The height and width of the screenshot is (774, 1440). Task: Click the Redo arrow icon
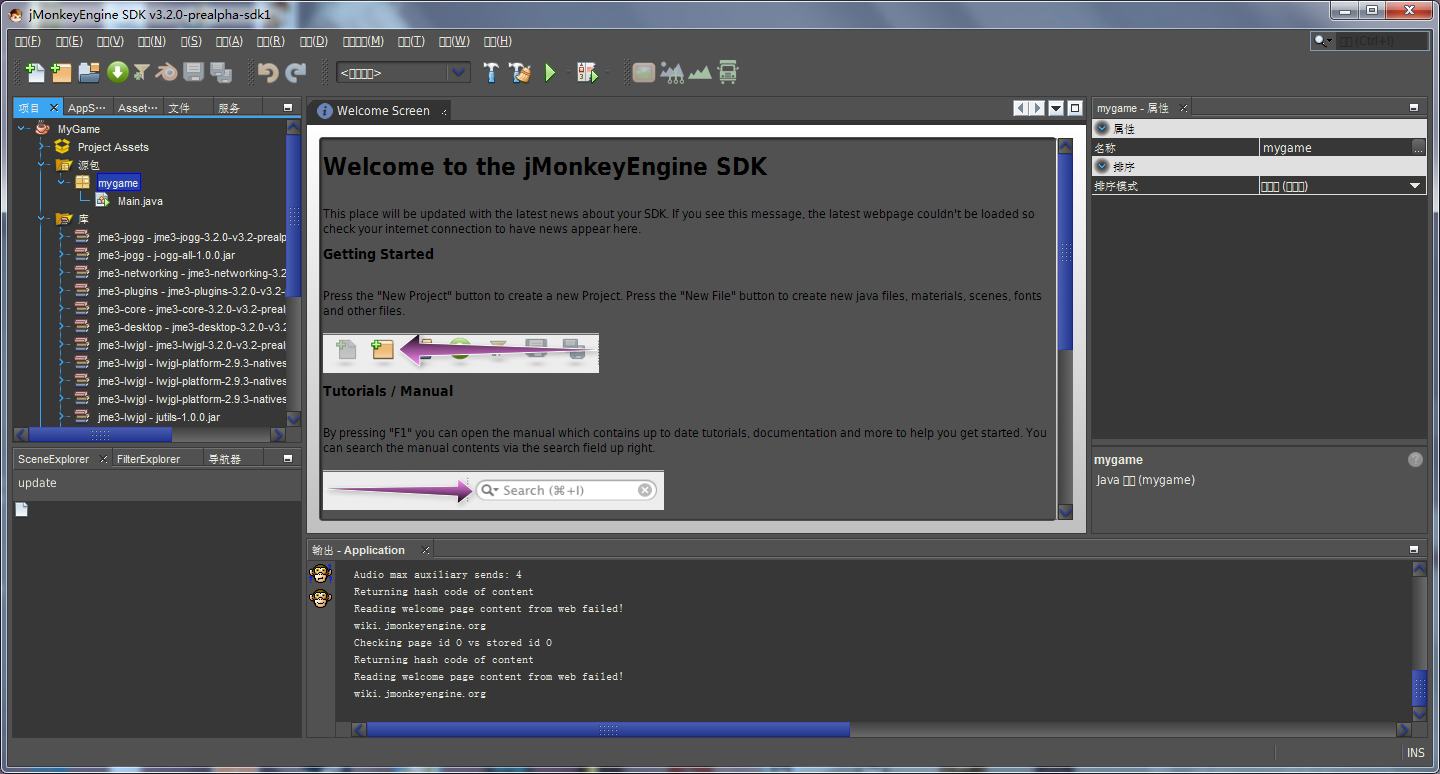click(x=296, y=72)
